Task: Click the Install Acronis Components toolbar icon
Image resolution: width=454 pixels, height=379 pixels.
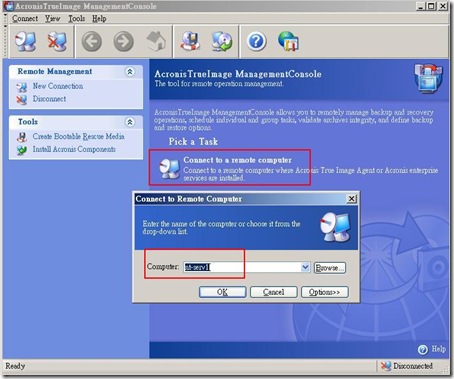Action: click(x=222, y=41)
